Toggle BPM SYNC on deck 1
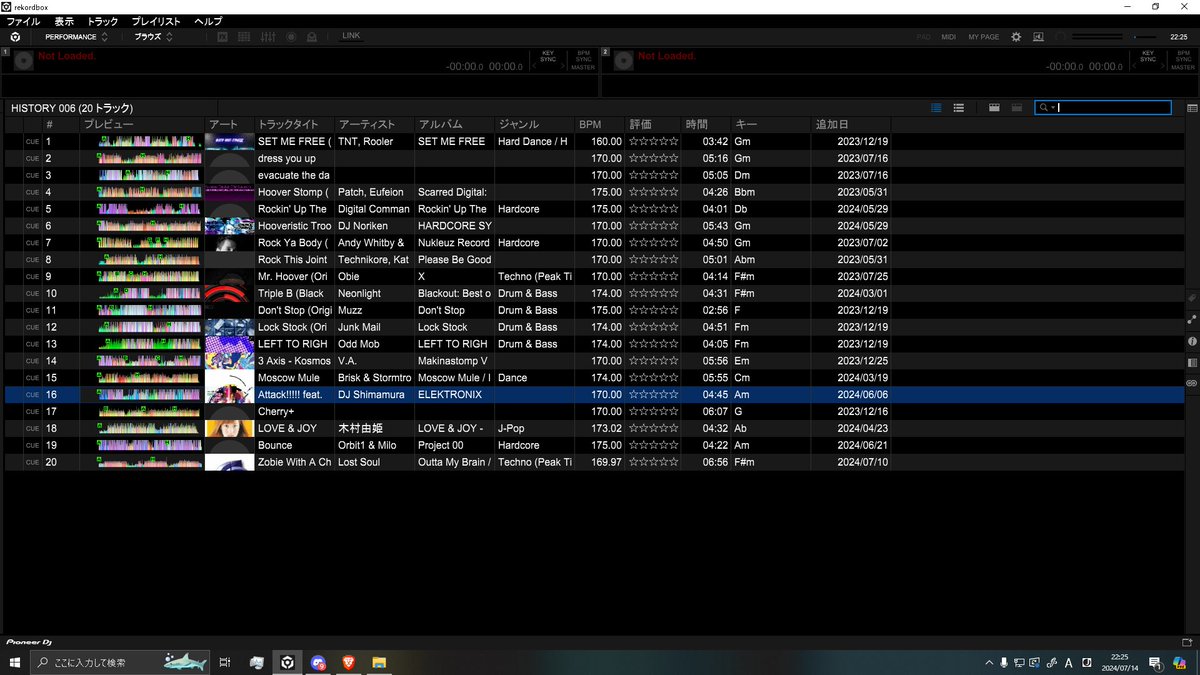Viewport: 1200px width, 675px height. click(x=583, y=56)
